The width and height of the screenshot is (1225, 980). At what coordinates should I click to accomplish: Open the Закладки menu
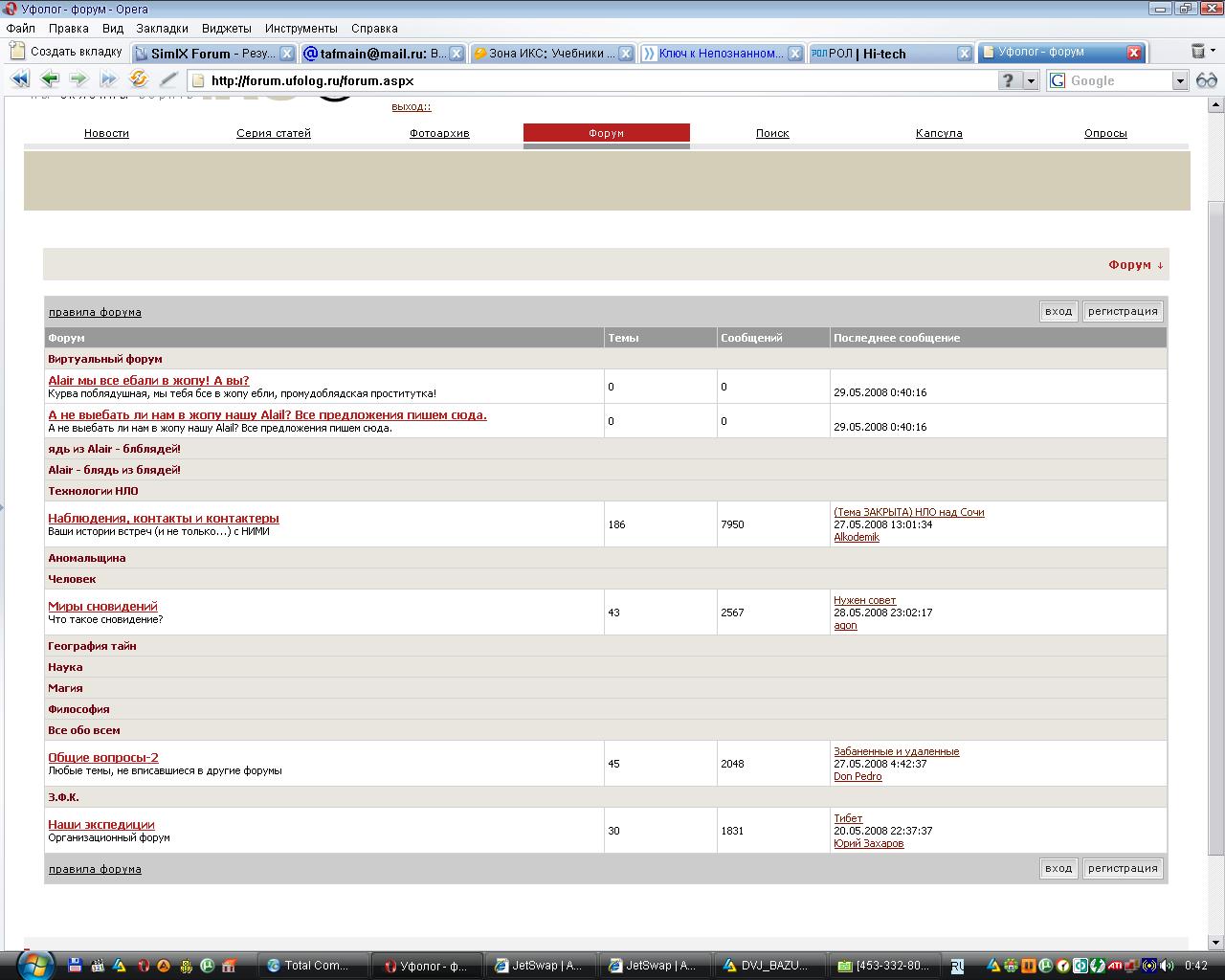point(162,29)
